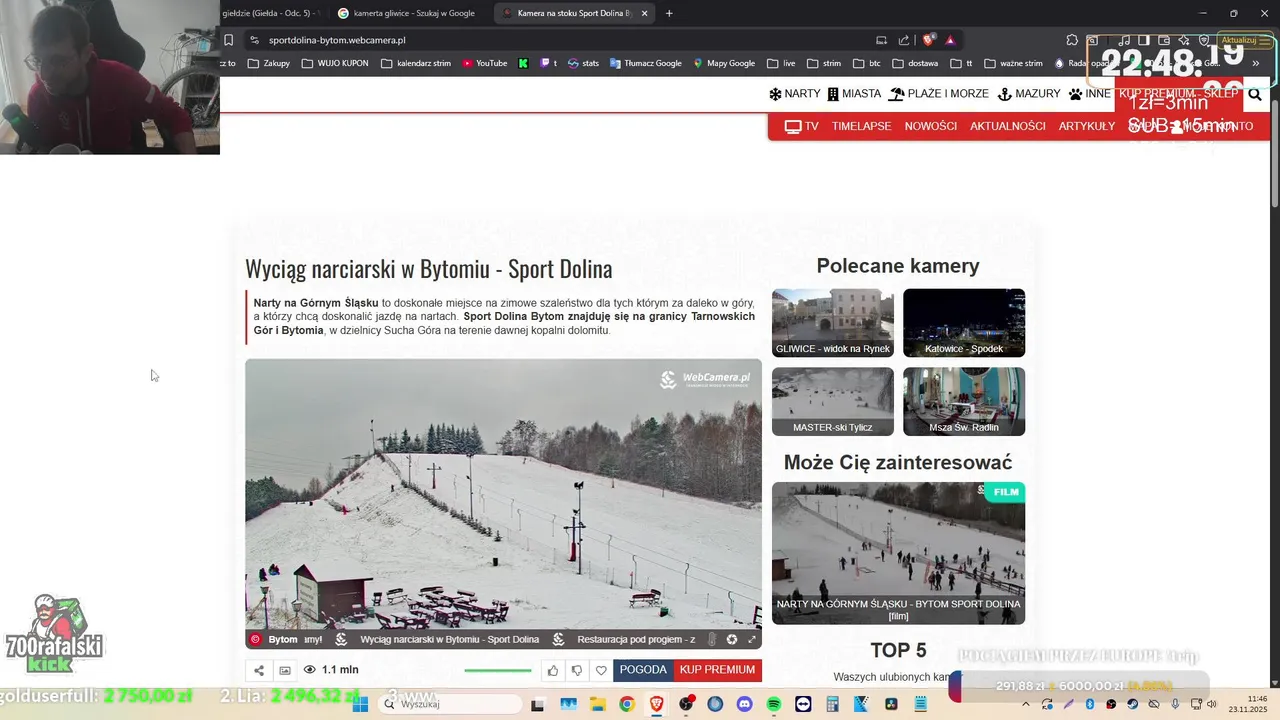Viewport: 1280px width, 720px height.
Task: Go to AKTUALNOŚCI section
Action: click(x=1008, y=127)
